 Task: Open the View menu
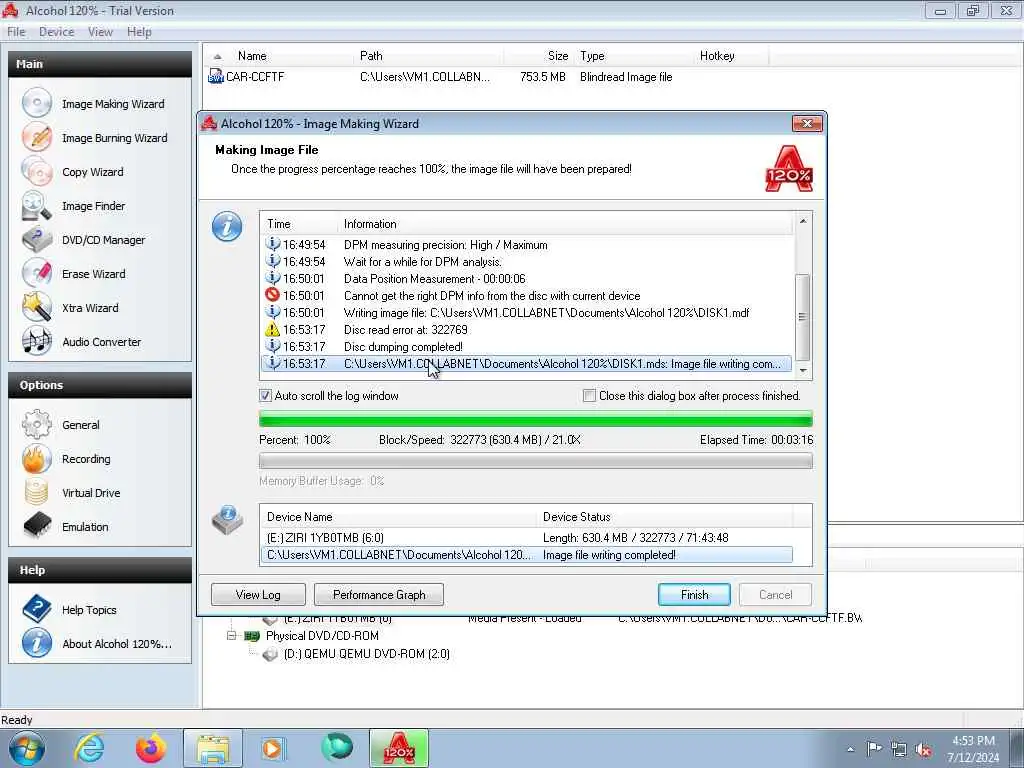pyautogui.click(x=100, y=31)
